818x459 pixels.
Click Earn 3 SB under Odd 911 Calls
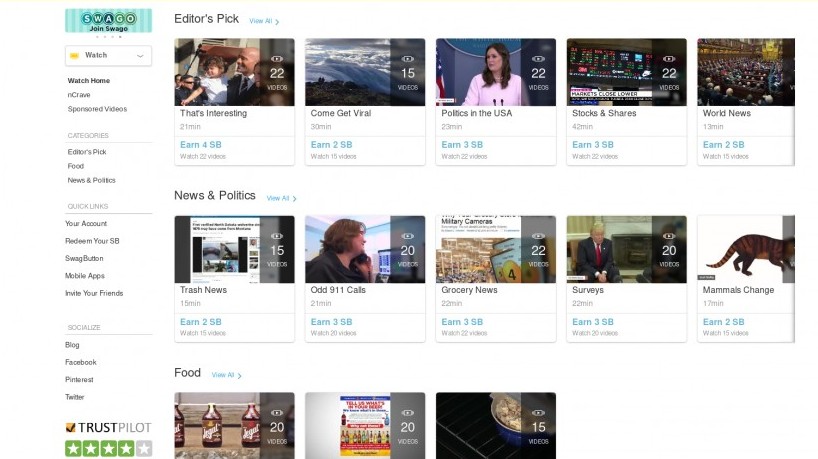point(331,322)
